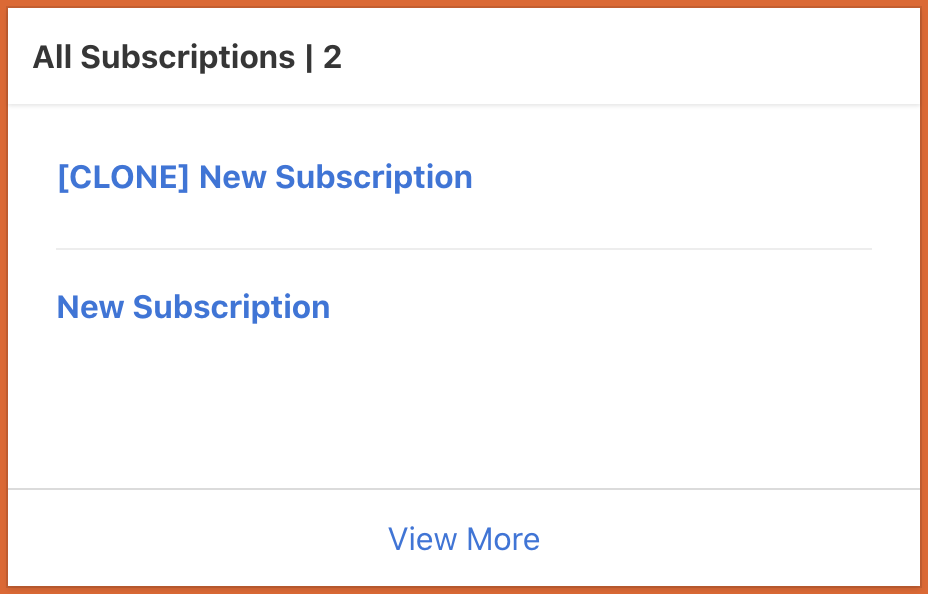Click the blank area under New Subscription
The height and width of the screenshot is (594, 928).
point(463,410)
